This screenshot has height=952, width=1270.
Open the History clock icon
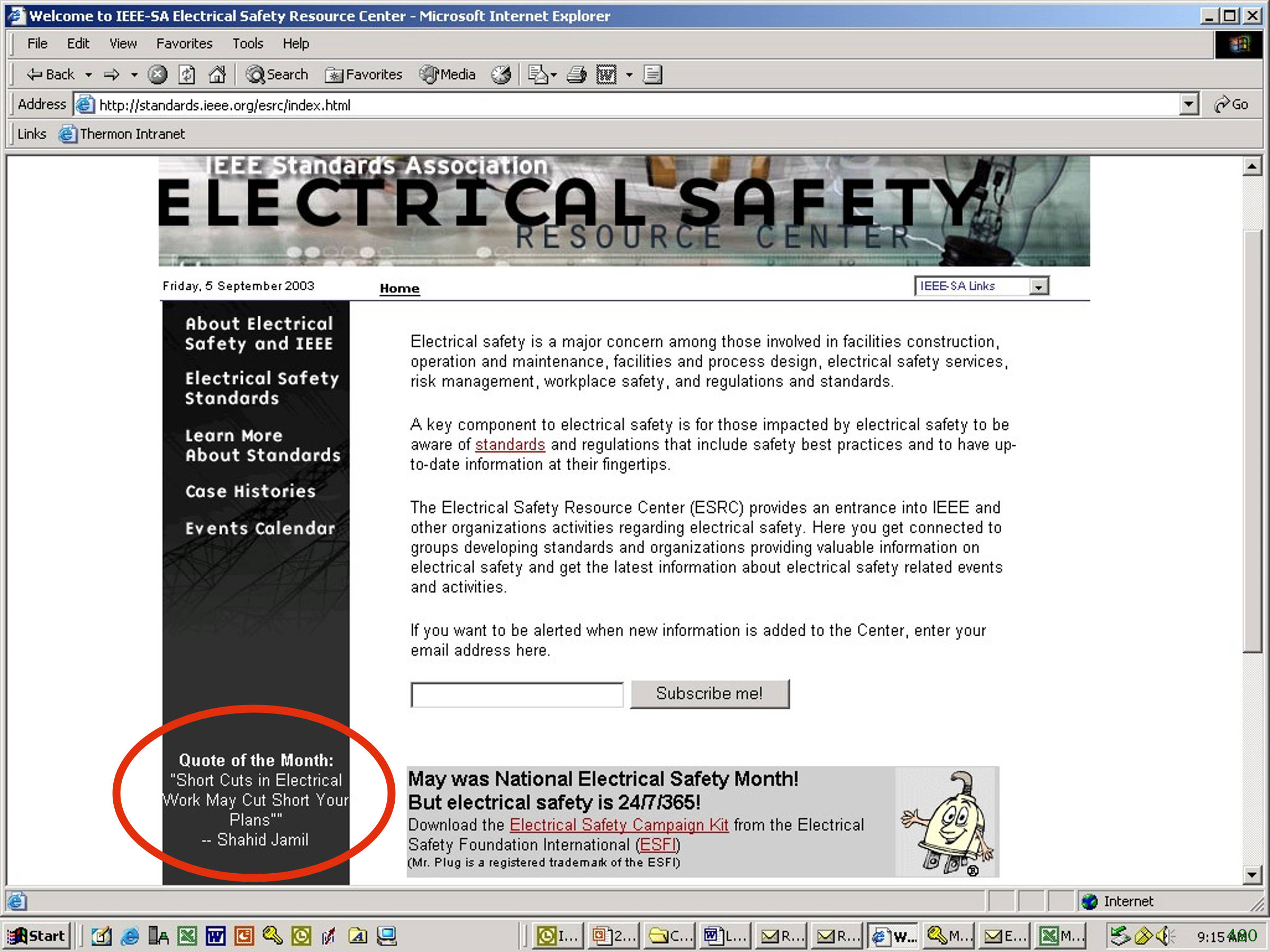coord(501,75)
